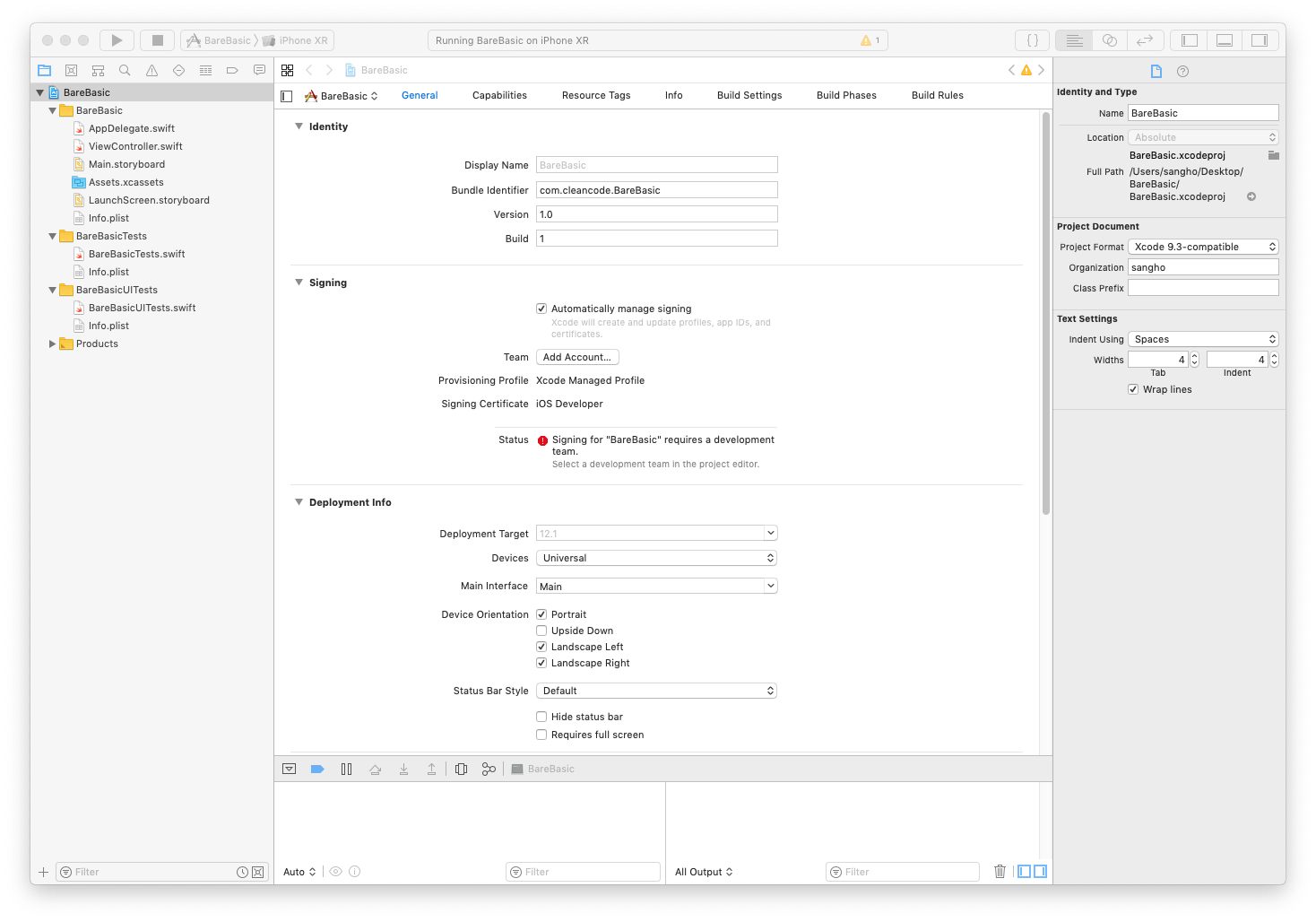1316x922 pixels.
Task: Open the Debug navigator
Action: (x=205, y=70)
